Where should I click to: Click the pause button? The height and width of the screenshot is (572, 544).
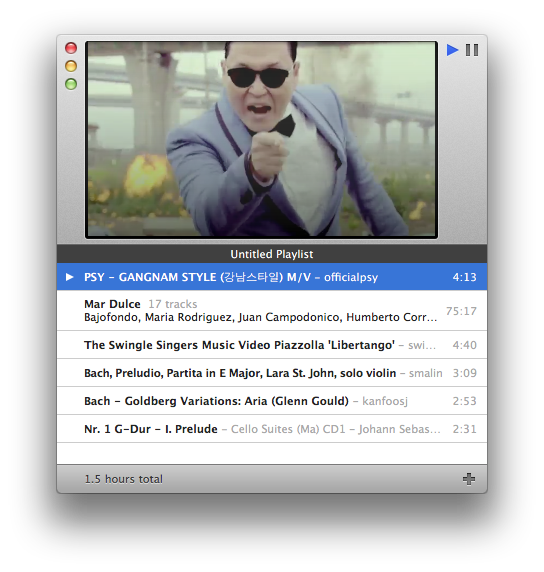tap(472, 50)
